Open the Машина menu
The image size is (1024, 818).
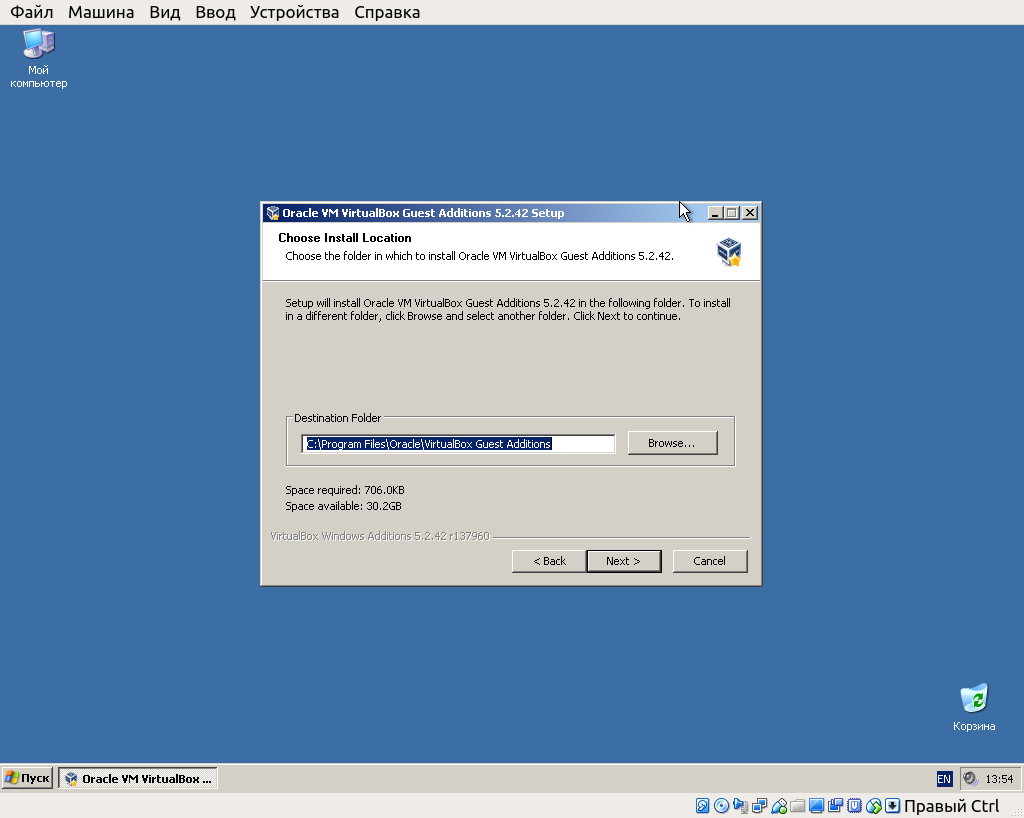click(101, 12)
